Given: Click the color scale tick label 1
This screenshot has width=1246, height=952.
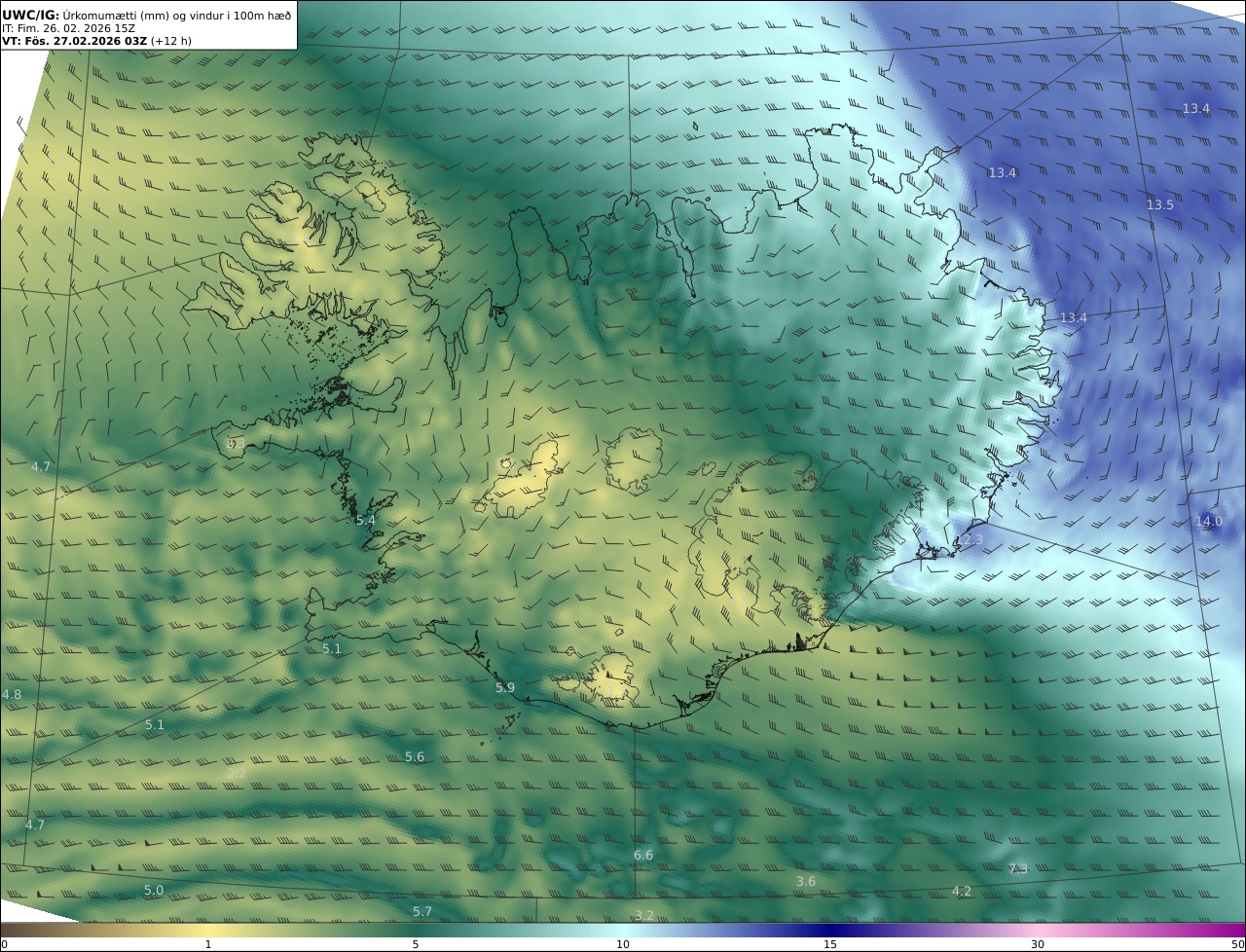Looking at the screenshot, I should (208, 945).
